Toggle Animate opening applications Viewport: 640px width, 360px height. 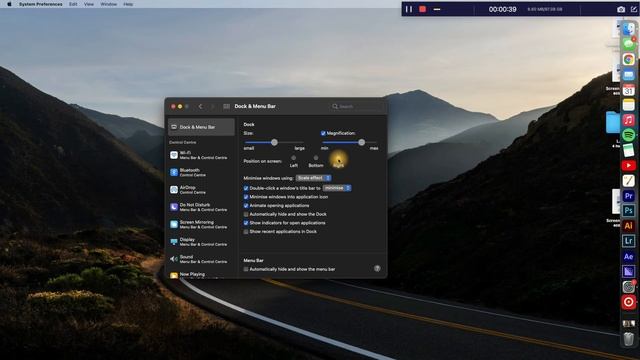[x=246, y=205]
